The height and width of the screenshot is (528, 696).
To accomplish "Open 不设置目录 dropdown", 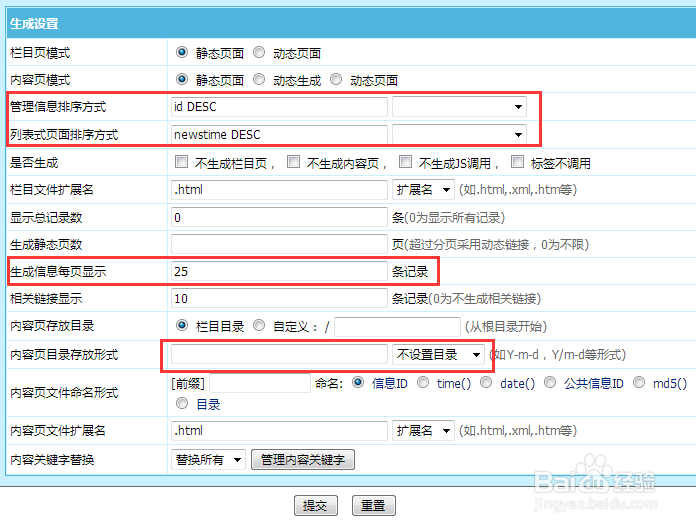I will click(x=438, y=354).
